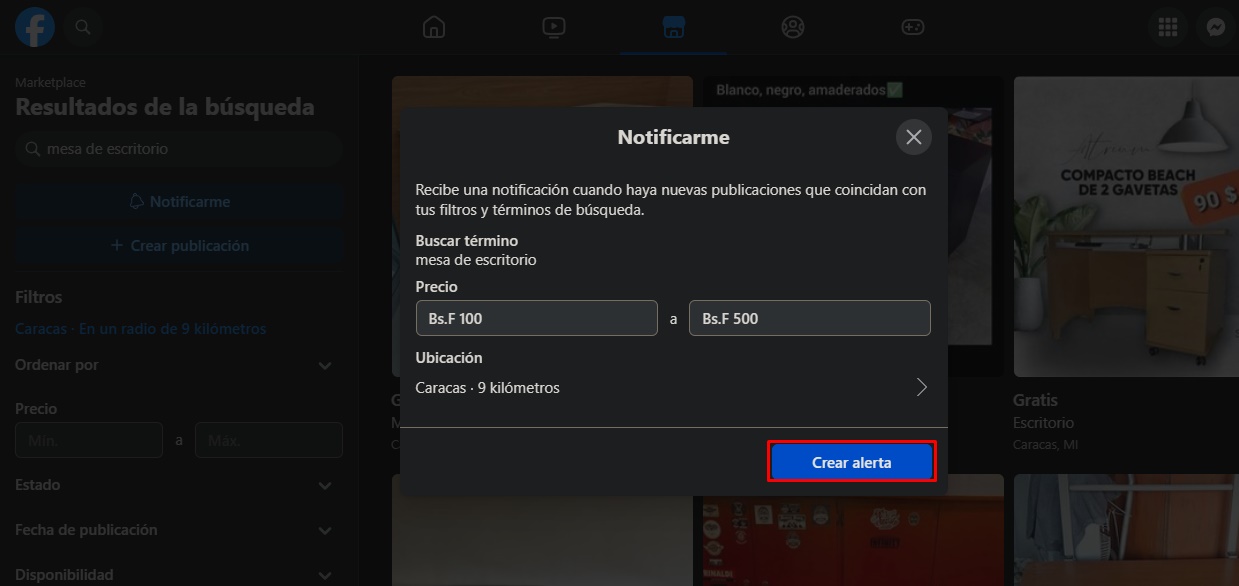Open the apps grid menu icon
The height and width of the screenshot is (586, 1239).
(x=1167, y=27)
